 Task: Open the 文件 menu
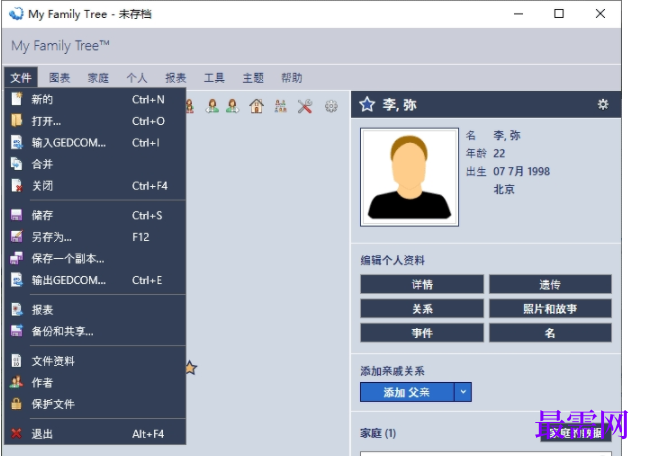point(21,78)
